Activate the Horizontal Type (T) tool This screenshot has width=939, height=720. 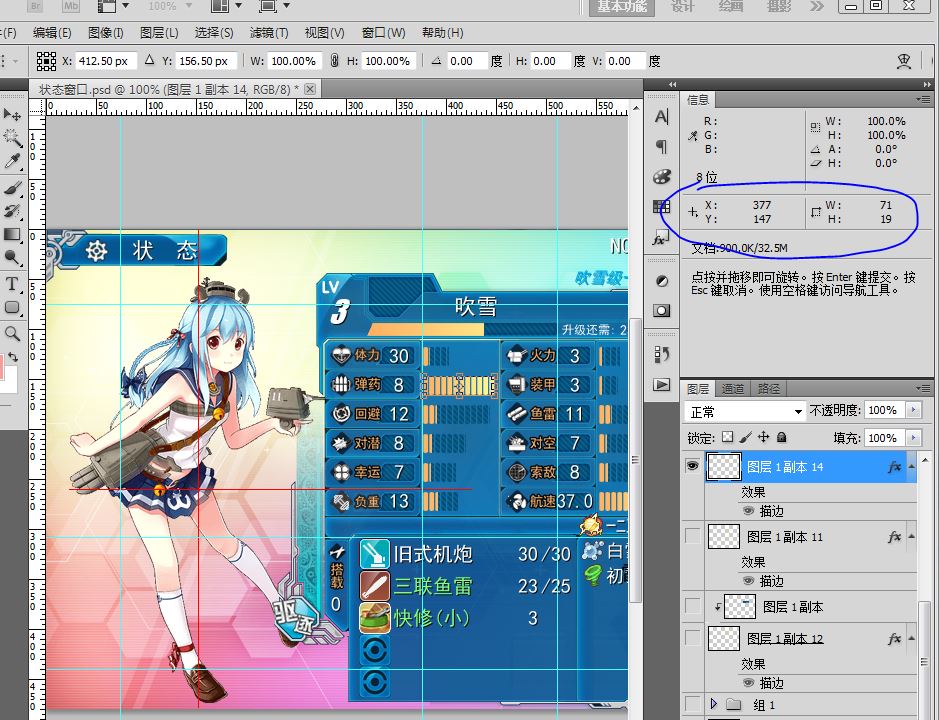[11, 283]
